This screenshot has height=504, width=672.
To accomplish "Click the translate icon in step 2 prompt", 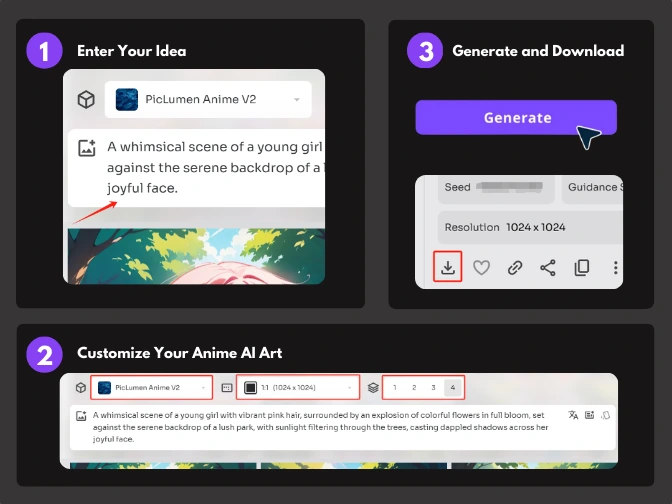I will point(573,414).
